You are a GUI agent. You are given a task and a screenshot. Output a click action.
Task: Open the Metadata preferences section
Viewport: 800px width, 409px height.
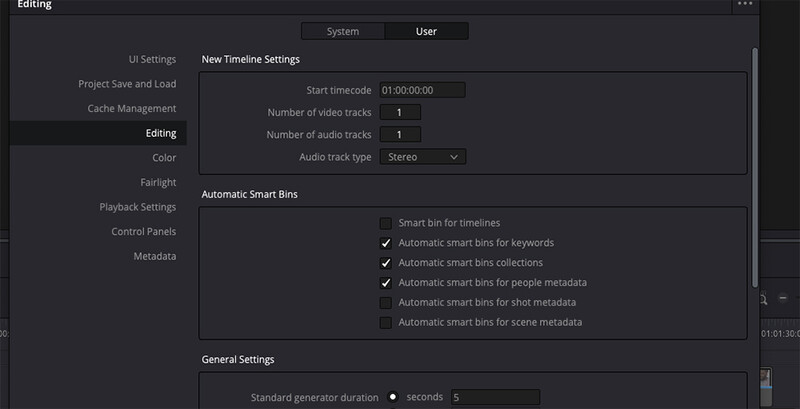pyautogui.click(x=155, y=256)
